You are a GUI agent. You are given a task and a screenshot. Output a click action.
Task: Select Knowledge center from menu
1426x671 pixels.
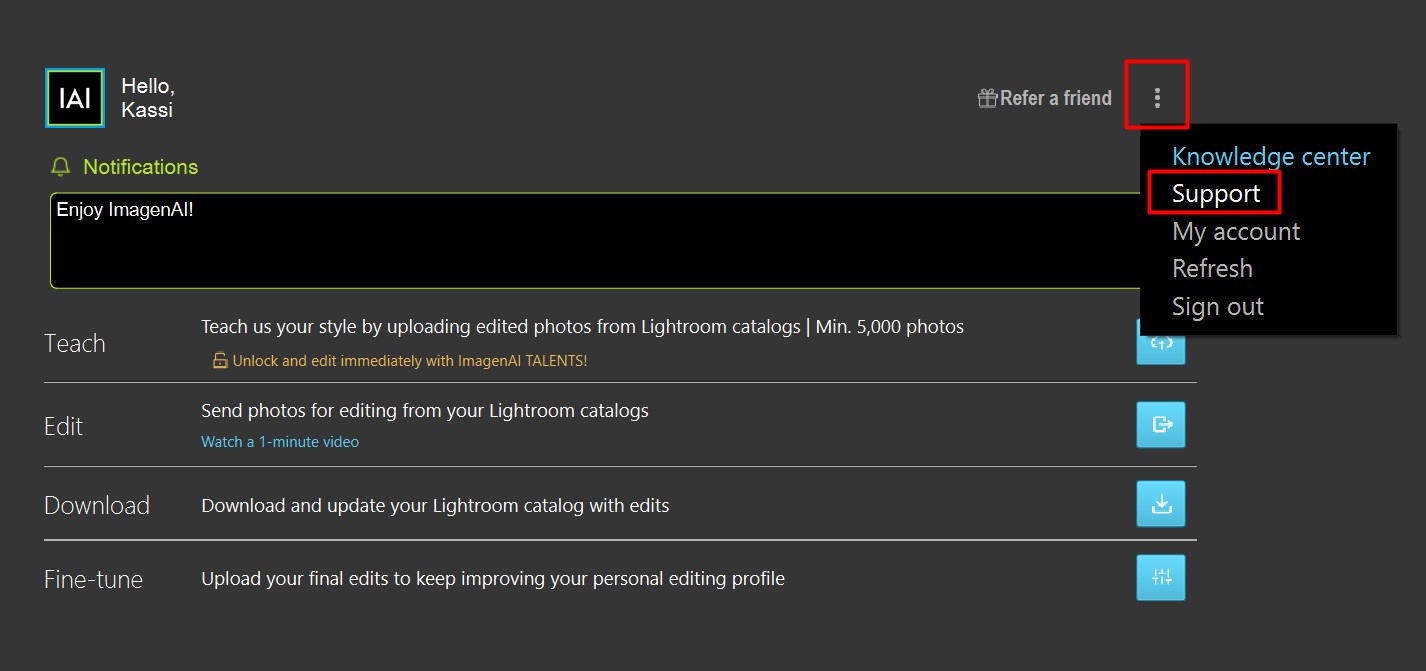pyautogui.click(x=1271, y=157)
